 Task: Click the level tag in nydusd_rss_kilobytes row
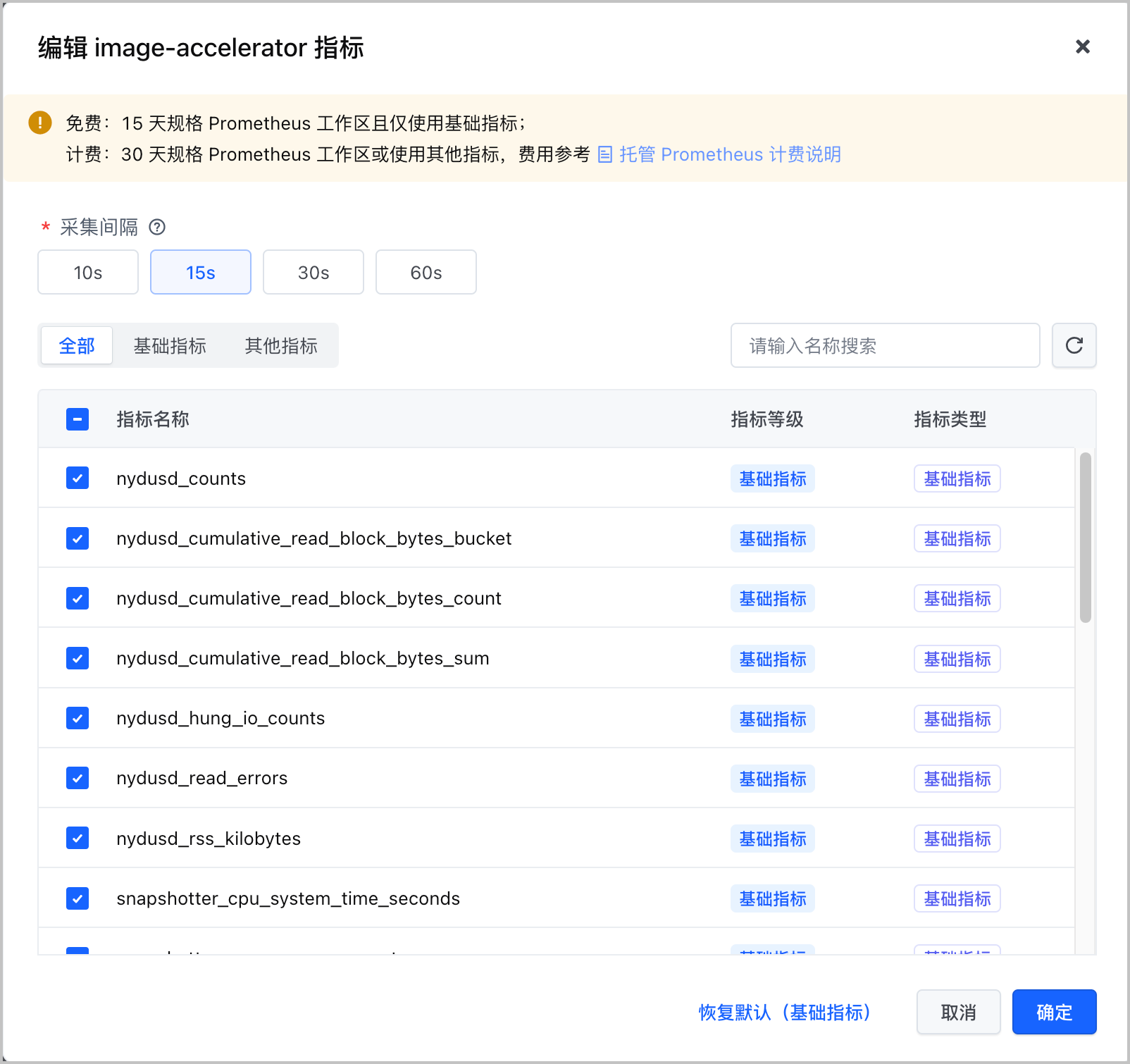pos(773,839)
